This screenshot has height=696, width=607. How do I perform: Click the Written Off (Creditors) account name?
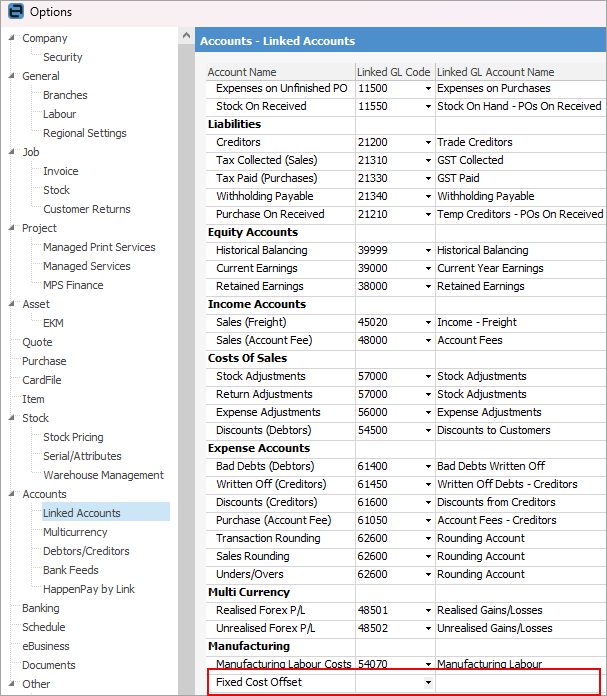(x=271, y=484)
